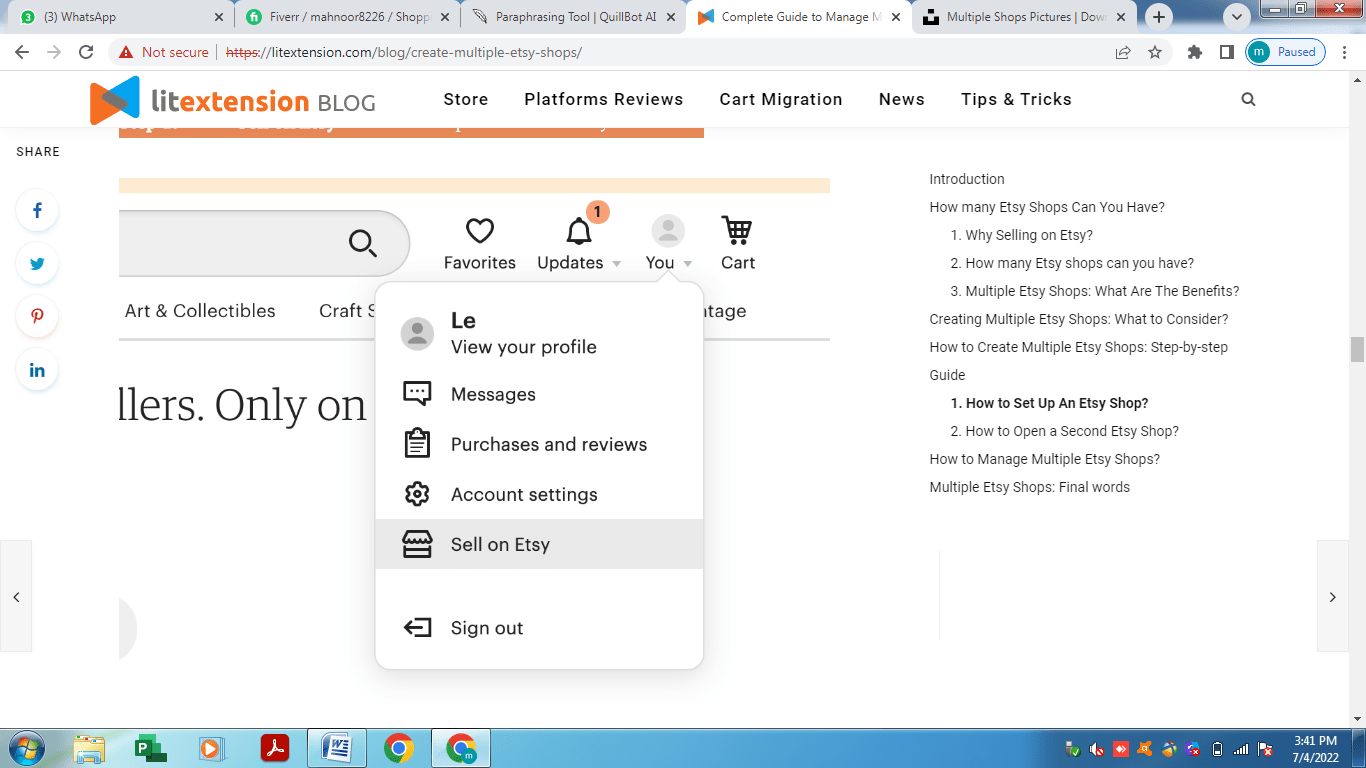Open Account settings menu entry

(x=539, y=494)
